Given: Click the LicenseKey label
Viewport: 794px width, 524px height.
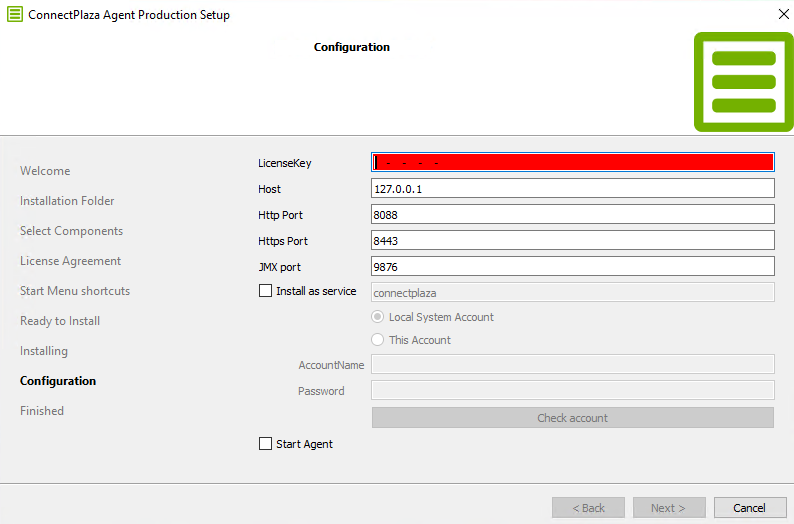Looking at the screenshot, I should [x=285, y=163].
